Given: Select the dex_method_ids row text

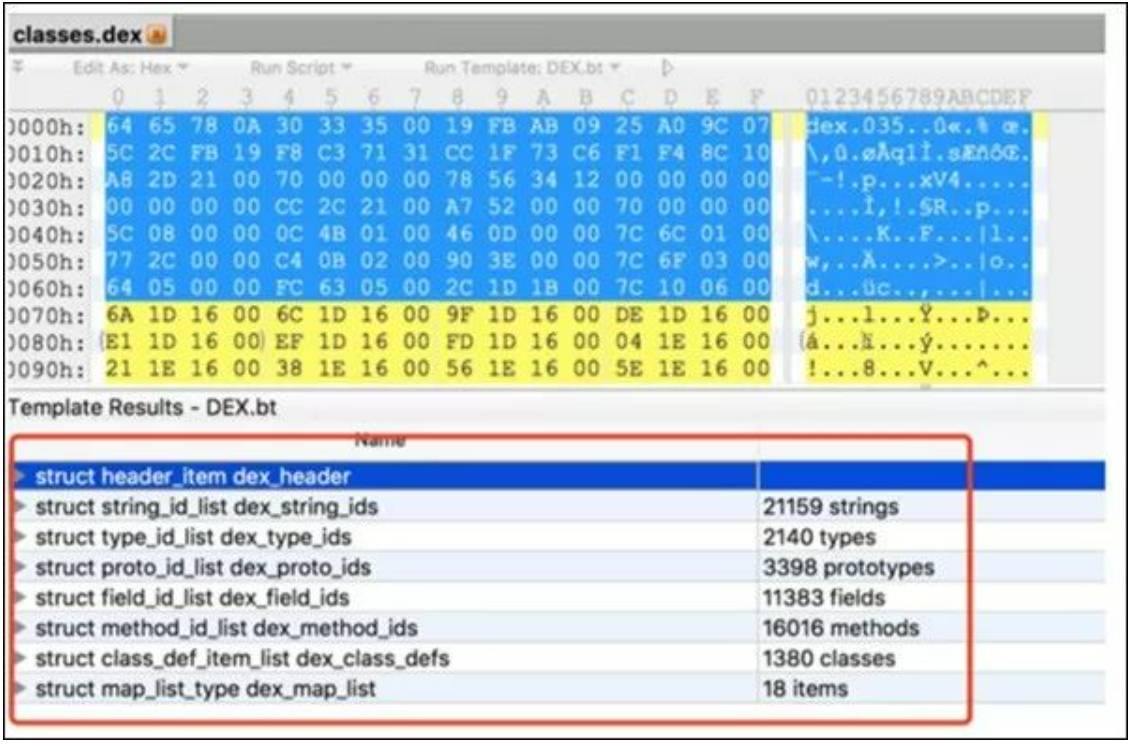Looking at the screenshot, I should [226, 628].
